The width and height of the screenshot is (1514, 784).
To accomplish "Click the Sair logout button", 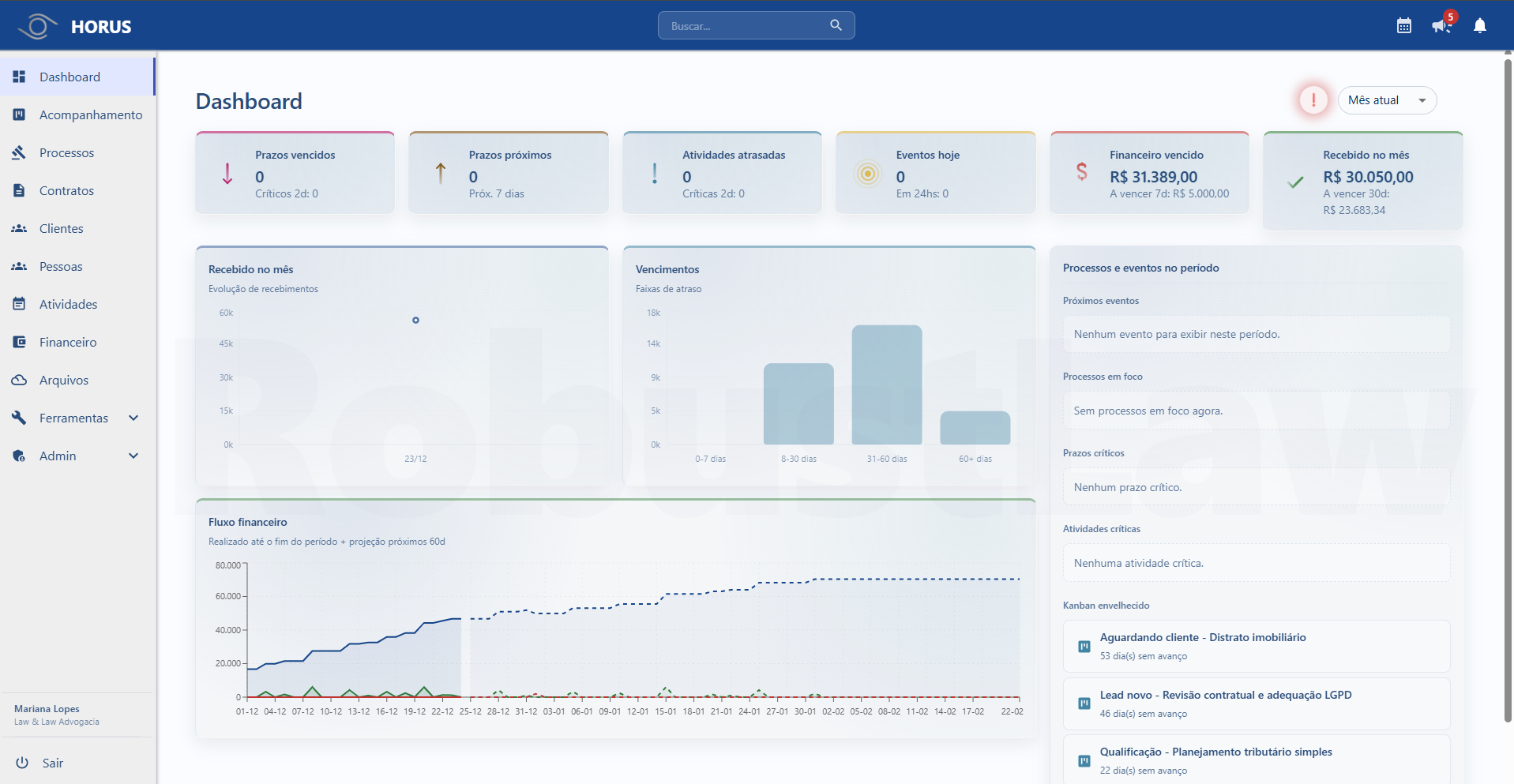I will (x=52, y=763).
